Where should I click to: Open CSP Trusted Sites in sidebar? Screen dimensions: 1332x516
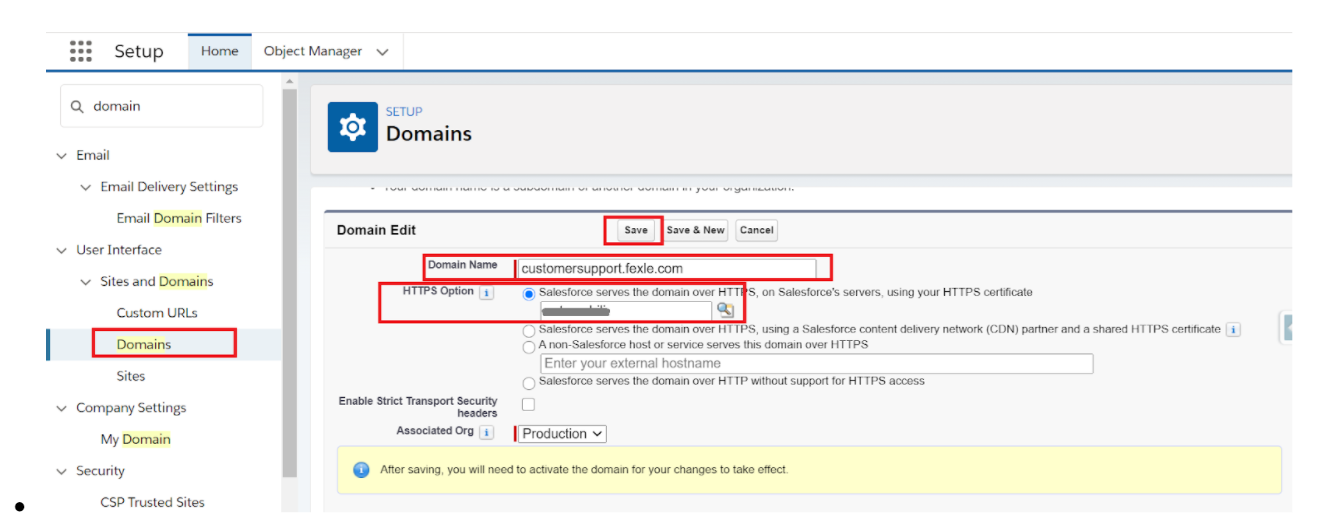152,502
